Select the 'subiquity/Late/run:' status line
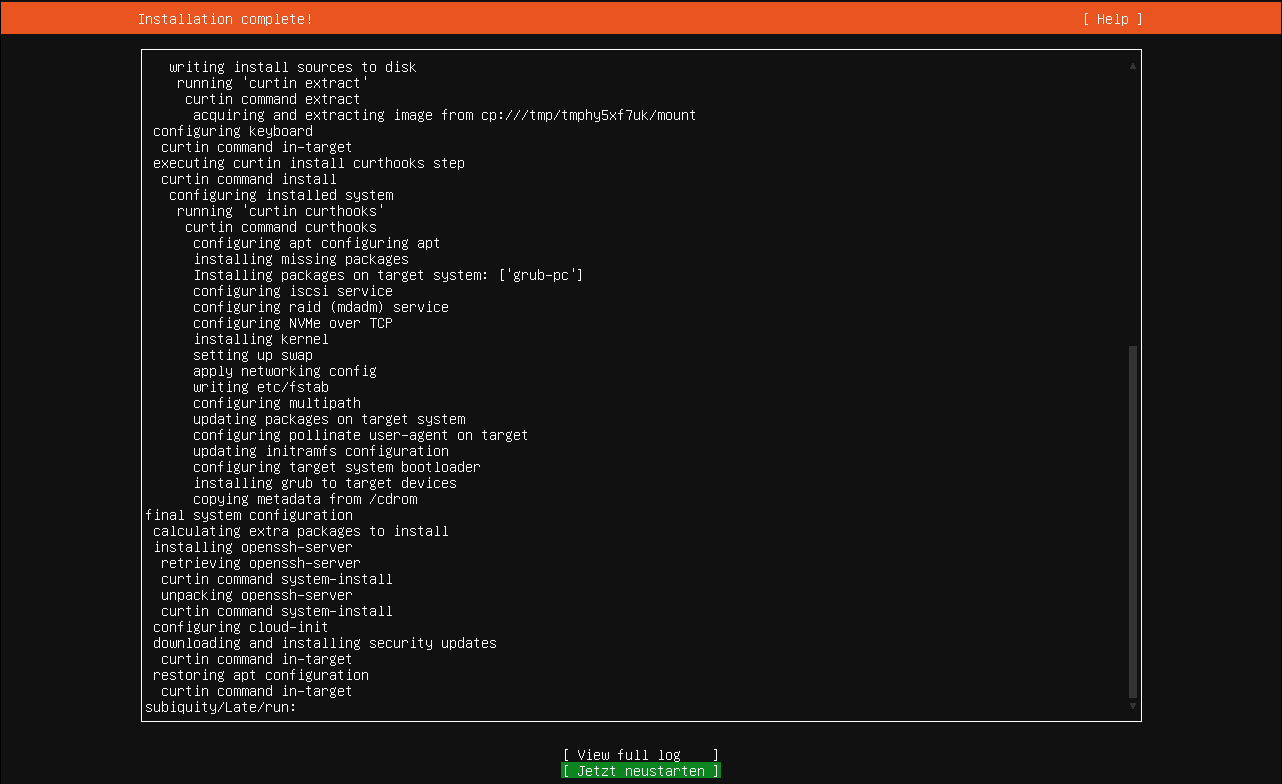Image resolution: width=1282 pixels, height=784 pixels. 220,706
